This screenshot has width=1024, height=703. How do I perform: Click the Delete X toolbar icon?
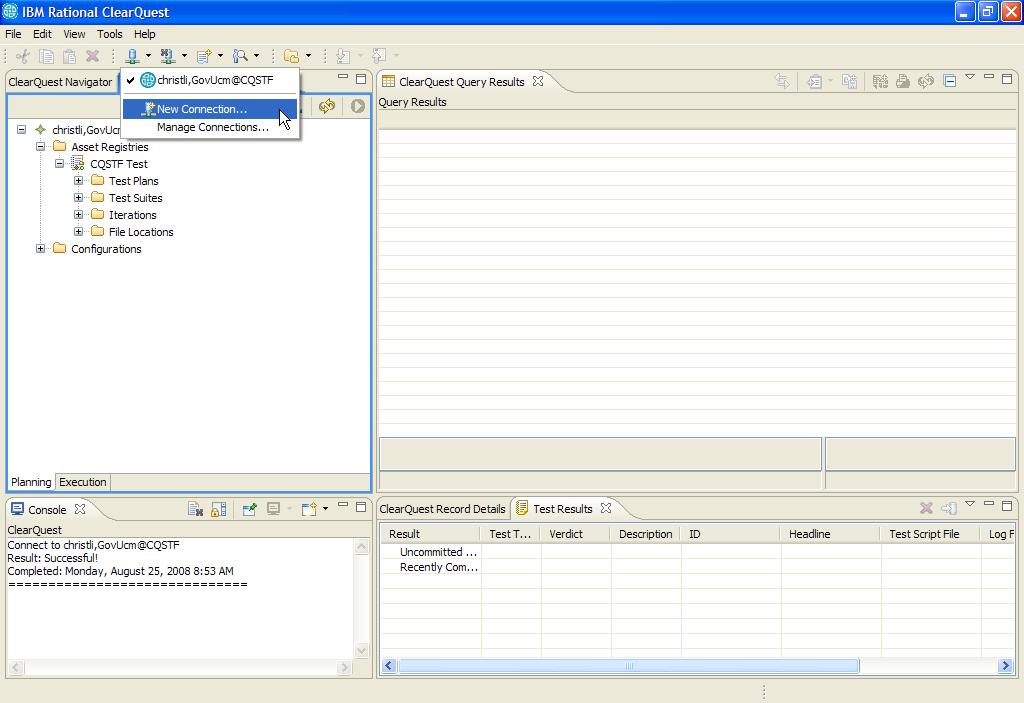(x=93, y=56)
